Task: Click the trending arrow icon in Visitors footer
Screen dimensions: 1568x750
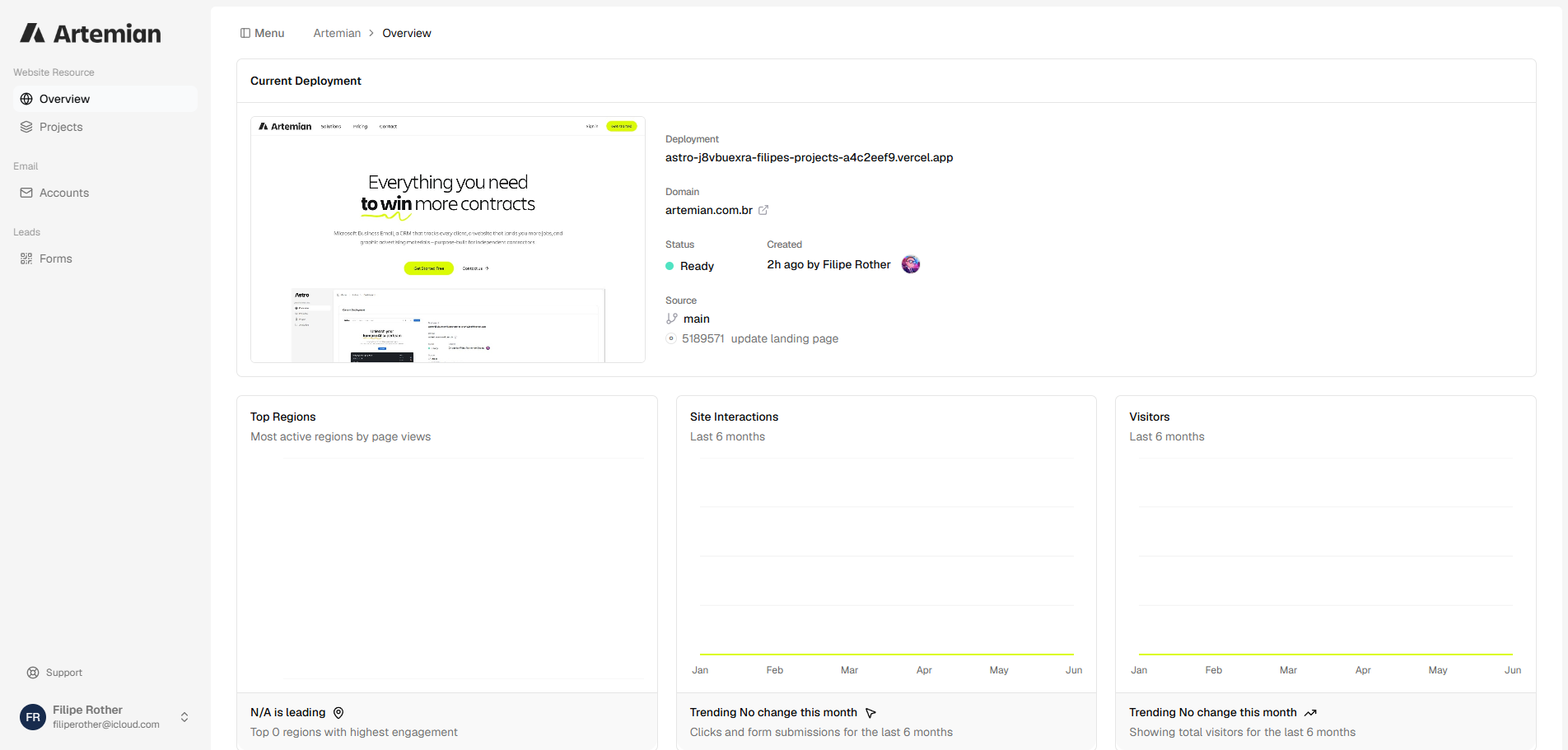Action: point(1310,713)
